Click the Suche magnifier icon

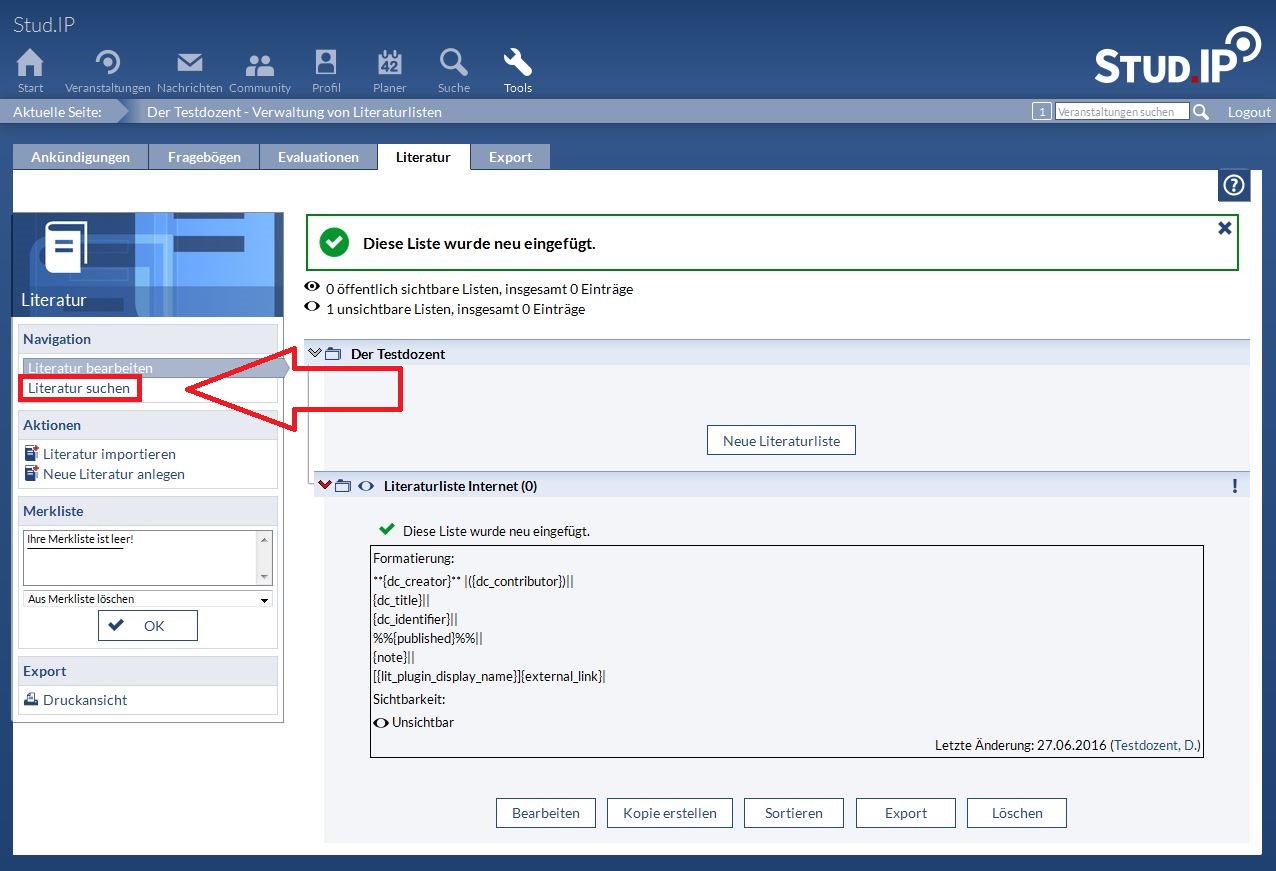(x=453, y=64)
